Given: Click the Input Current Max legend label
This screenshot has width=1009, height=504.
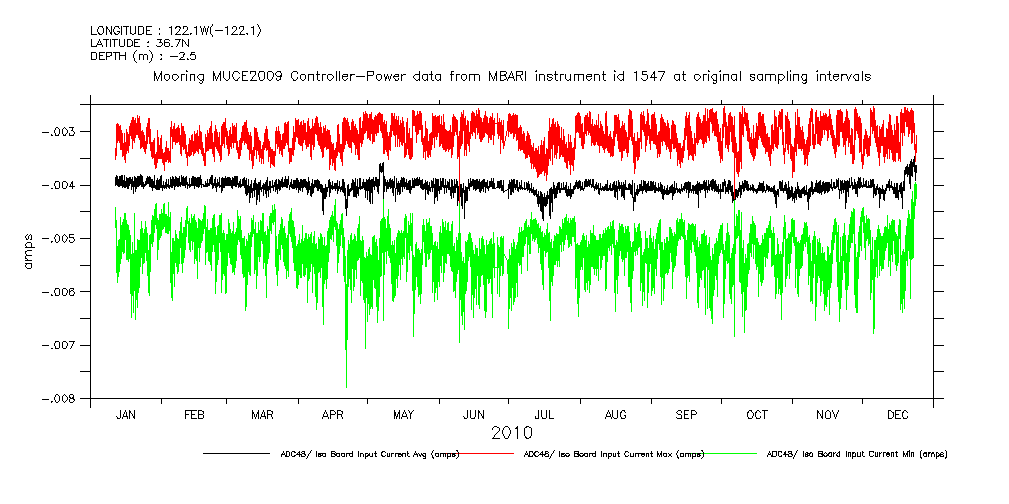Looking at the screenshot, I should tap(613, 454).
